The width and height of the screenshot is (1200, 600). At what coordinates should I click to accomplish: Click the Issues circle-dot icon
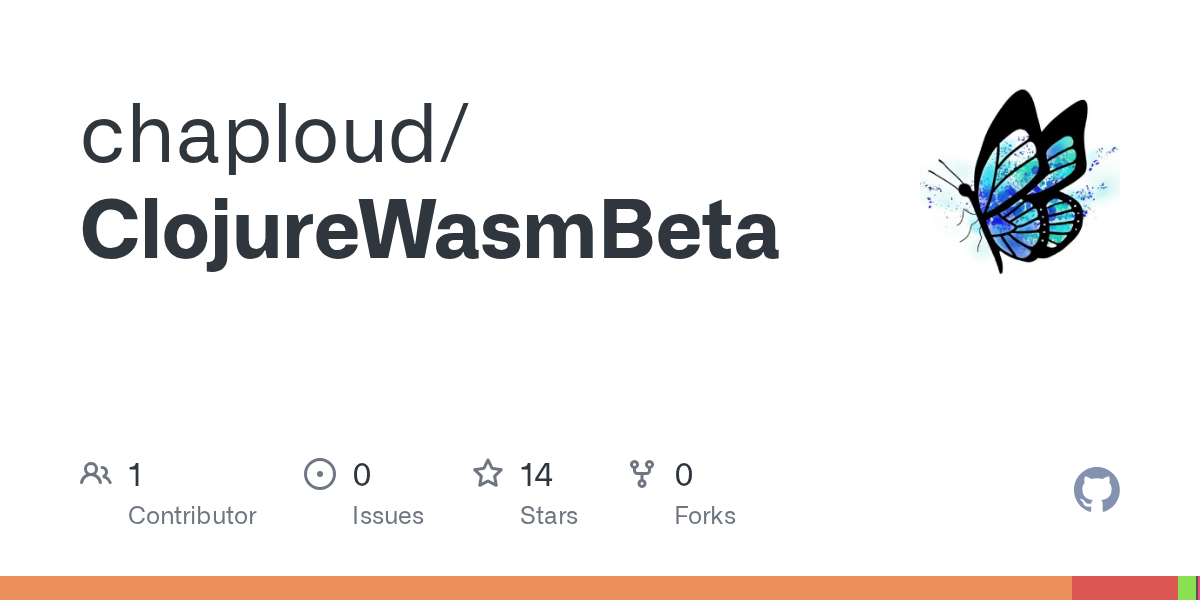(x=320, y=474)
